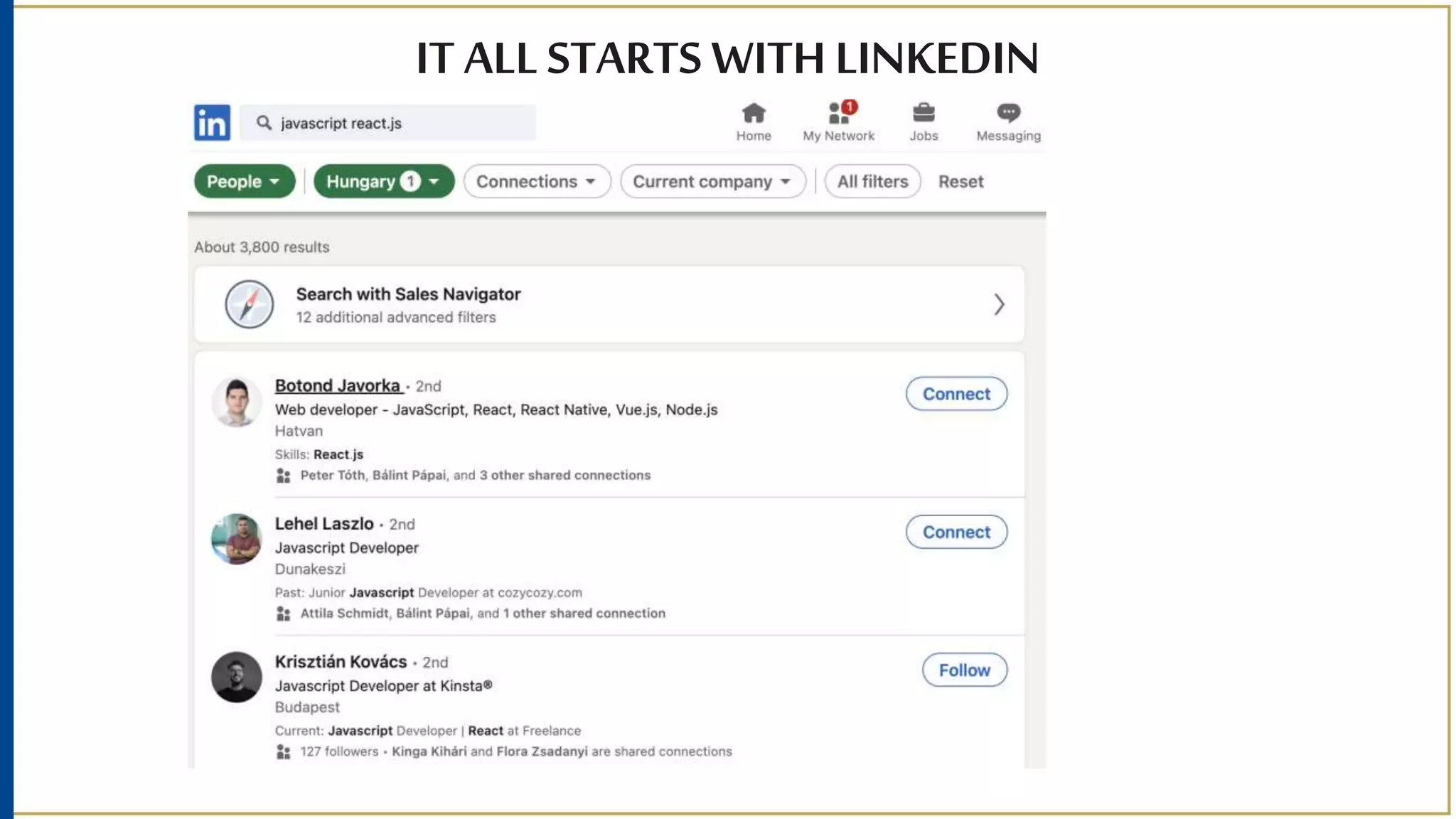View Botond Javorka's 3 other shared connections
Image resolution: width=1456 pixels, height=819 pixels.
(x=565, y=475)
